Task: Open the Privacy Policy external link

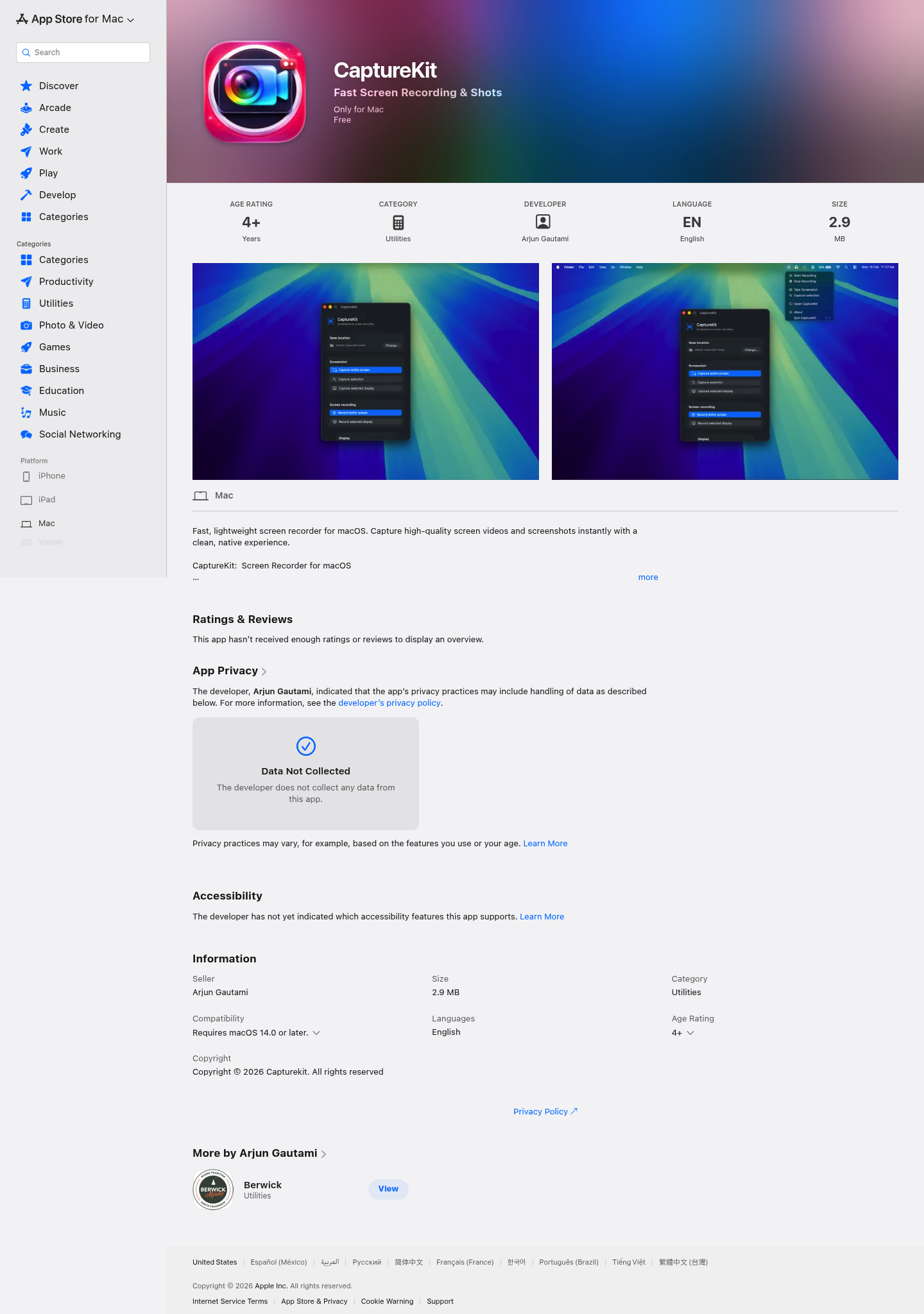Action: [545, 1112]
